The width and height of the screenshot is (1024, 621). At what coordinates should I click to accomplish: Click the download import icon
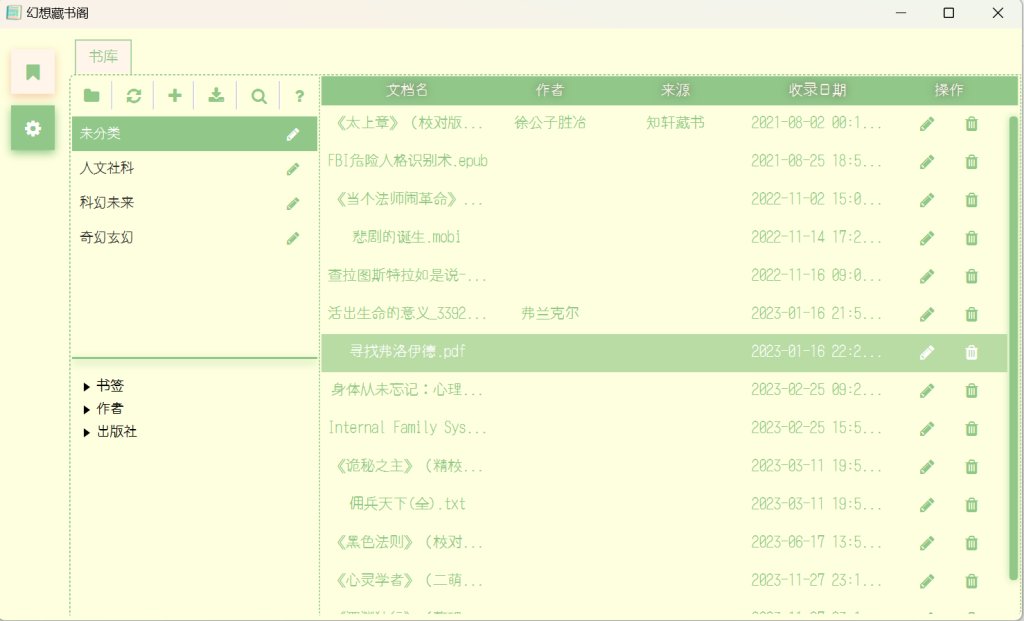tap(216, 96)
